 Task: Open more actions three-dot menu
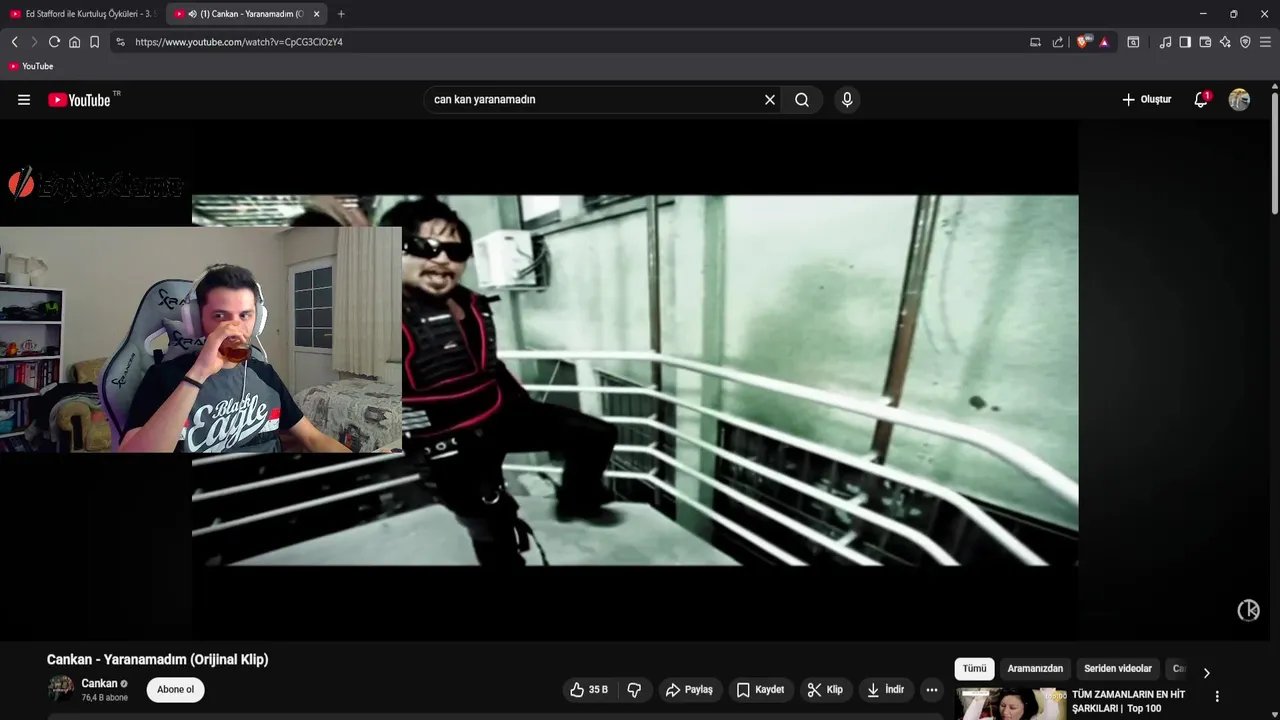[932, 689]
